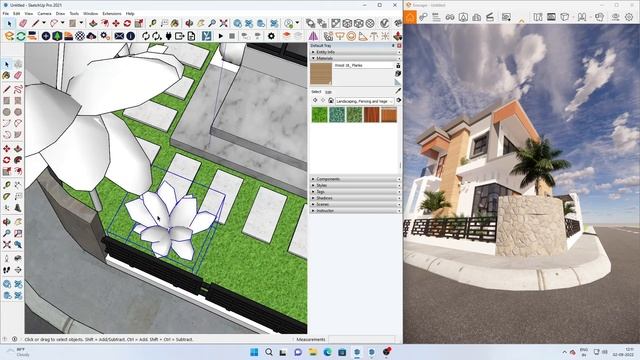
Task: Open Windows Start button on taskbar
Action: tap(254, 352)
